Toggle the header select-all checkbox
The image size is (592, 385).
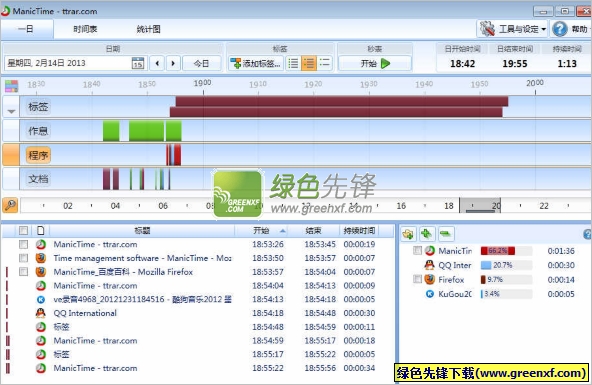pyautogui.click(x=23, y=230)
